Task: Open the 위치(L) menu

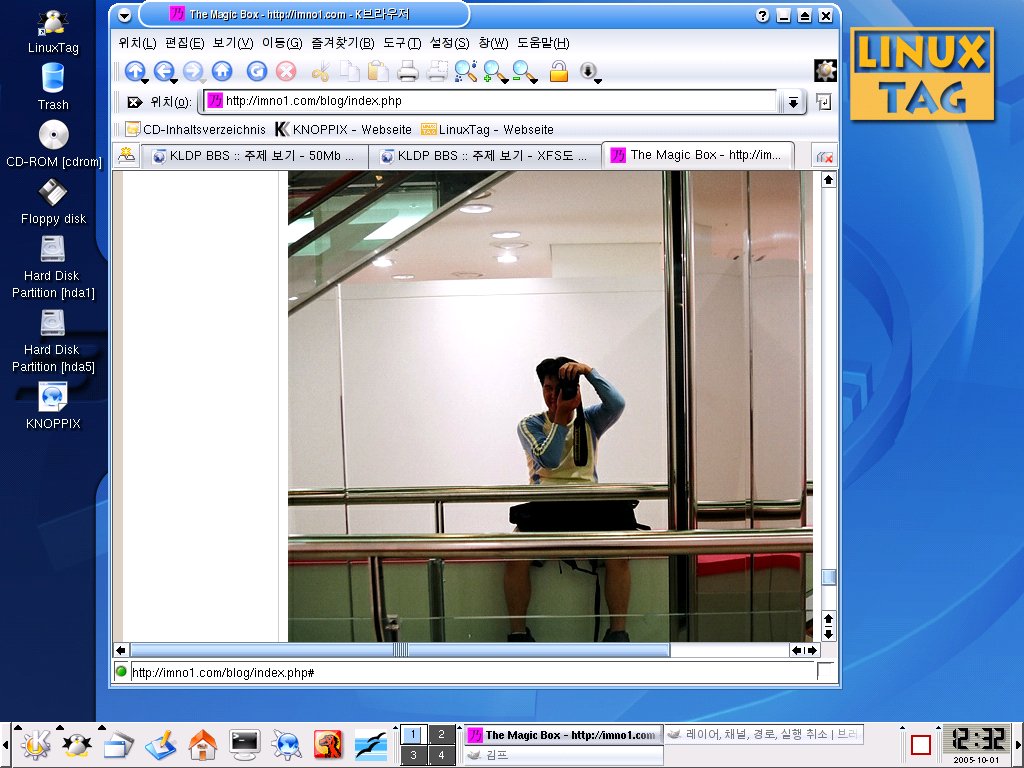Action: click(137, 43)
